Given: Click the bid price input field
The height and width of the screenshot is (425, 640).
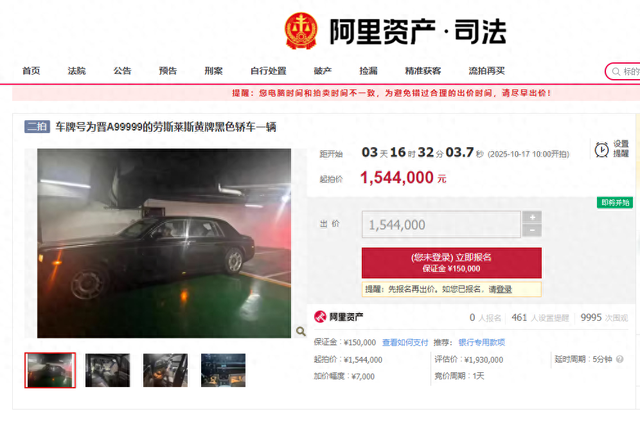Looking at the screenshot, I should (x=441, y=224).
